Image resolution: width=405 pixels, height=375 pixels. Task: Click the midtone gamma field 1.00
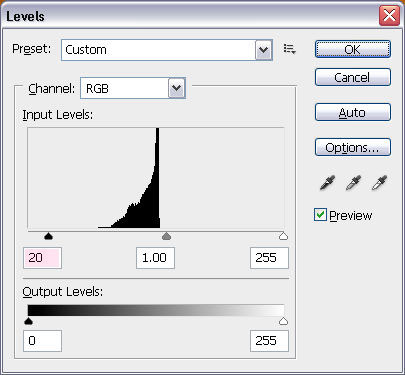coord(155,258)
